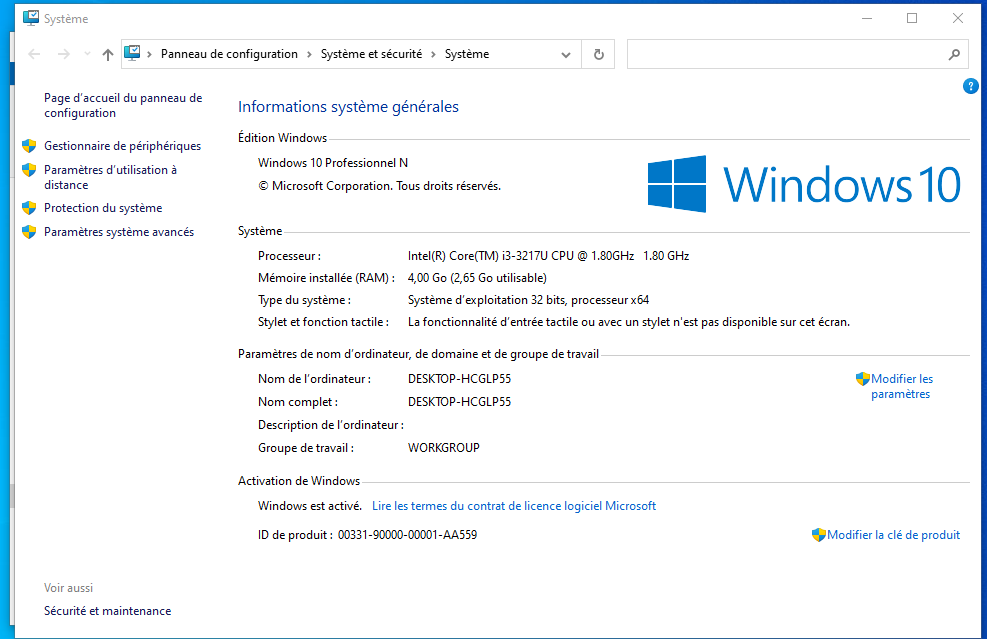The width and height of the screenshot is (987, 639).
Task: Open Paramètres système avancés link
Action: pyautogui.click(x=119, y=232)
